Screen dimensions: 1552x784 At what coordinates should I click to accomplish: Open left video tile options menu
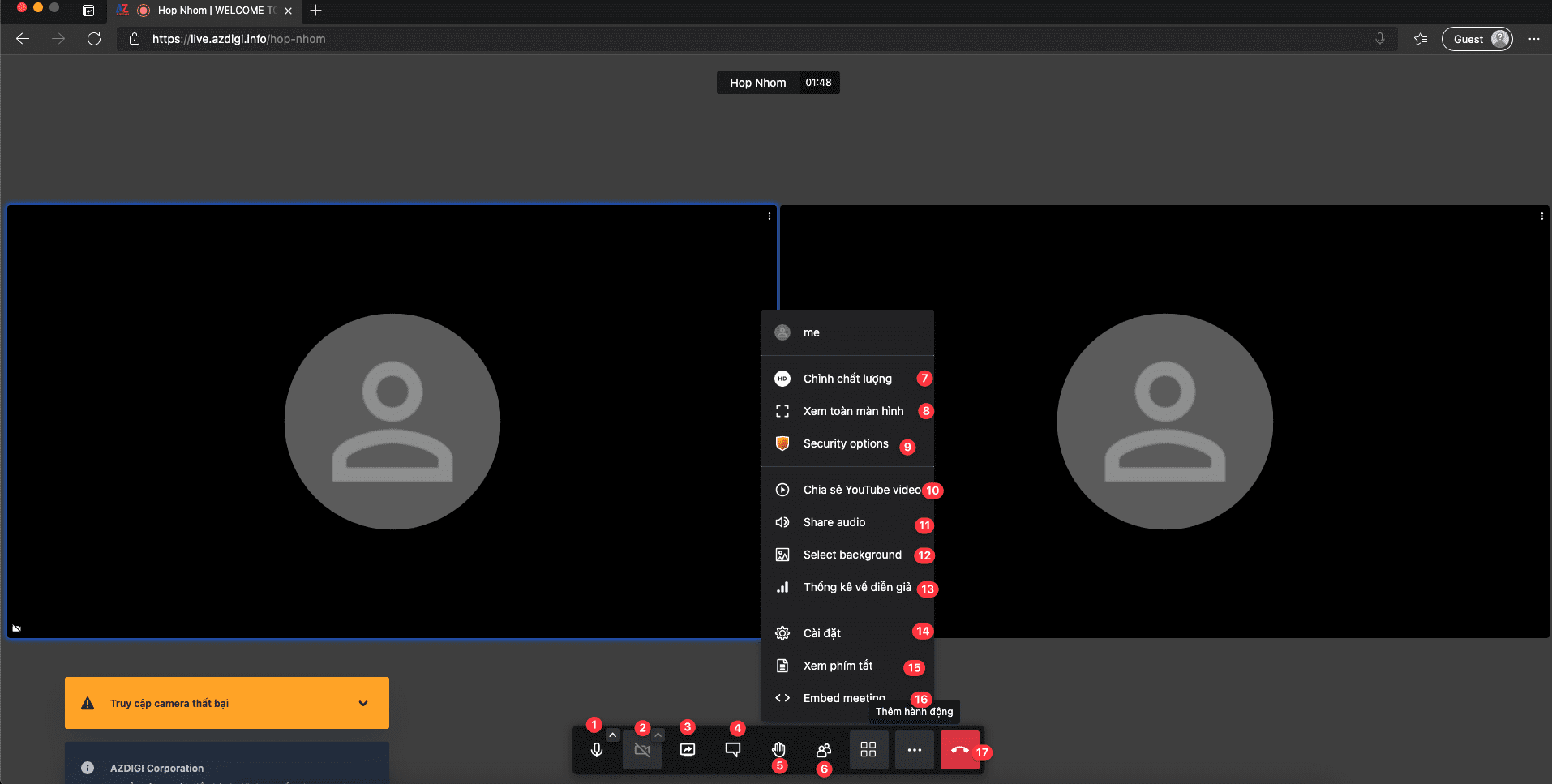pyautogui.click(x=770, y=216)
